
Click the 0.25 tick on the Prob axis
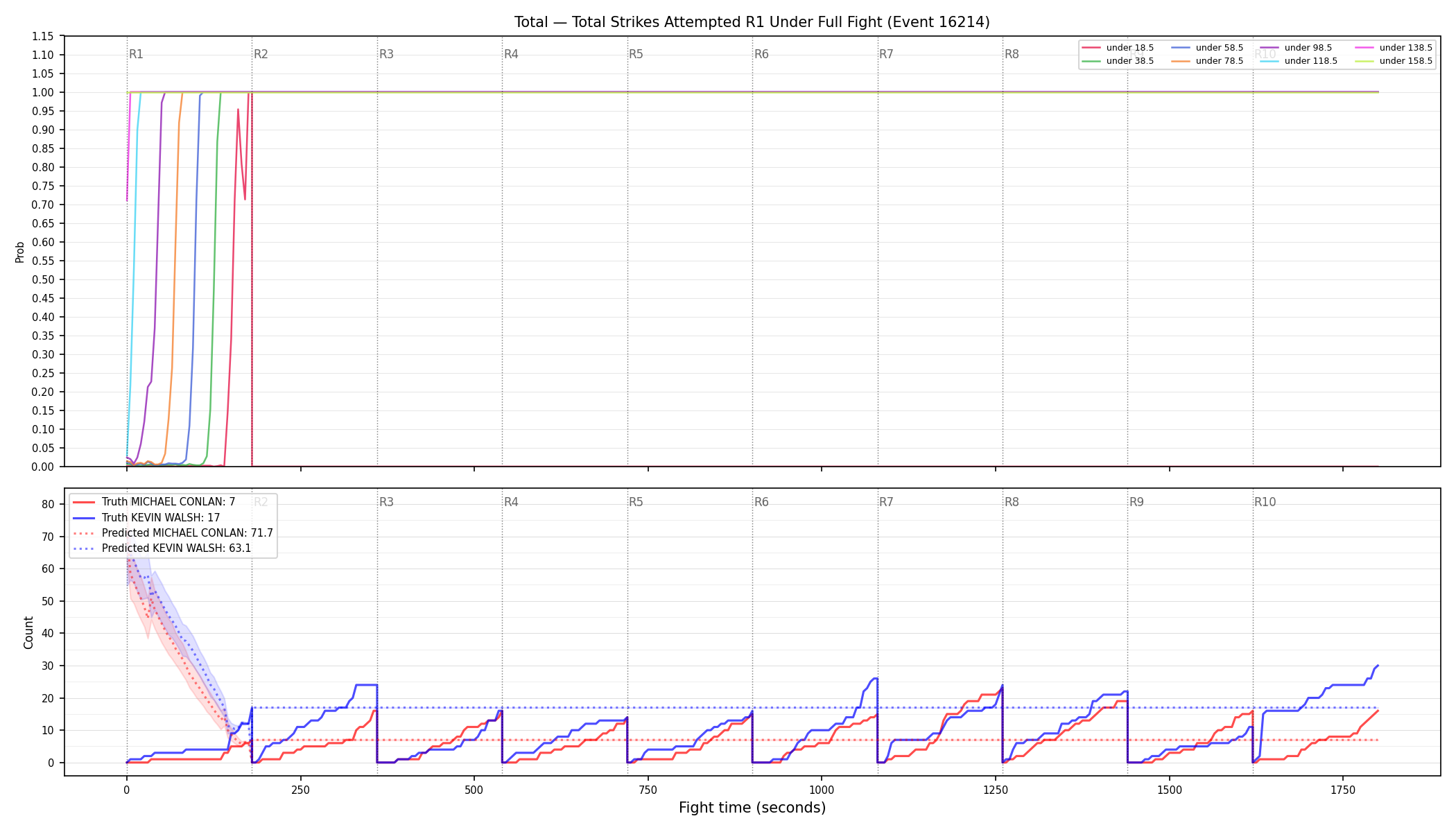43,373
